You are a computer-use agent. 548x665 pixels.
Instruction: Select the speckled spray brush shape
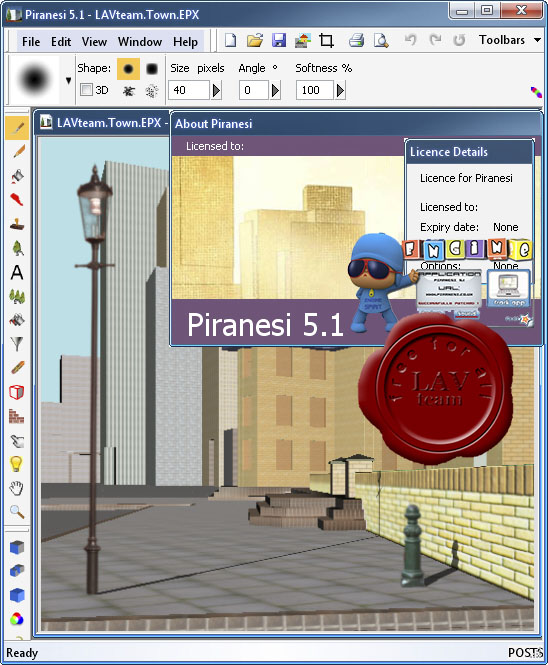[x=152, y=90]
